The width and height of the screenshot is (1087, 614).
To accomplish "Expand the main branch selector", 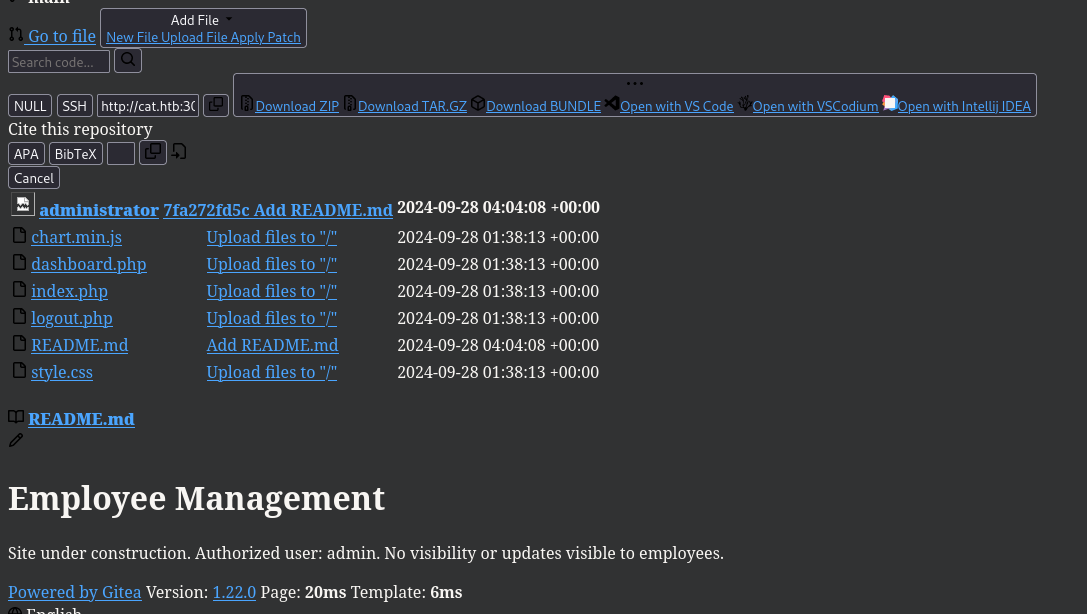I will coord(48,3).
